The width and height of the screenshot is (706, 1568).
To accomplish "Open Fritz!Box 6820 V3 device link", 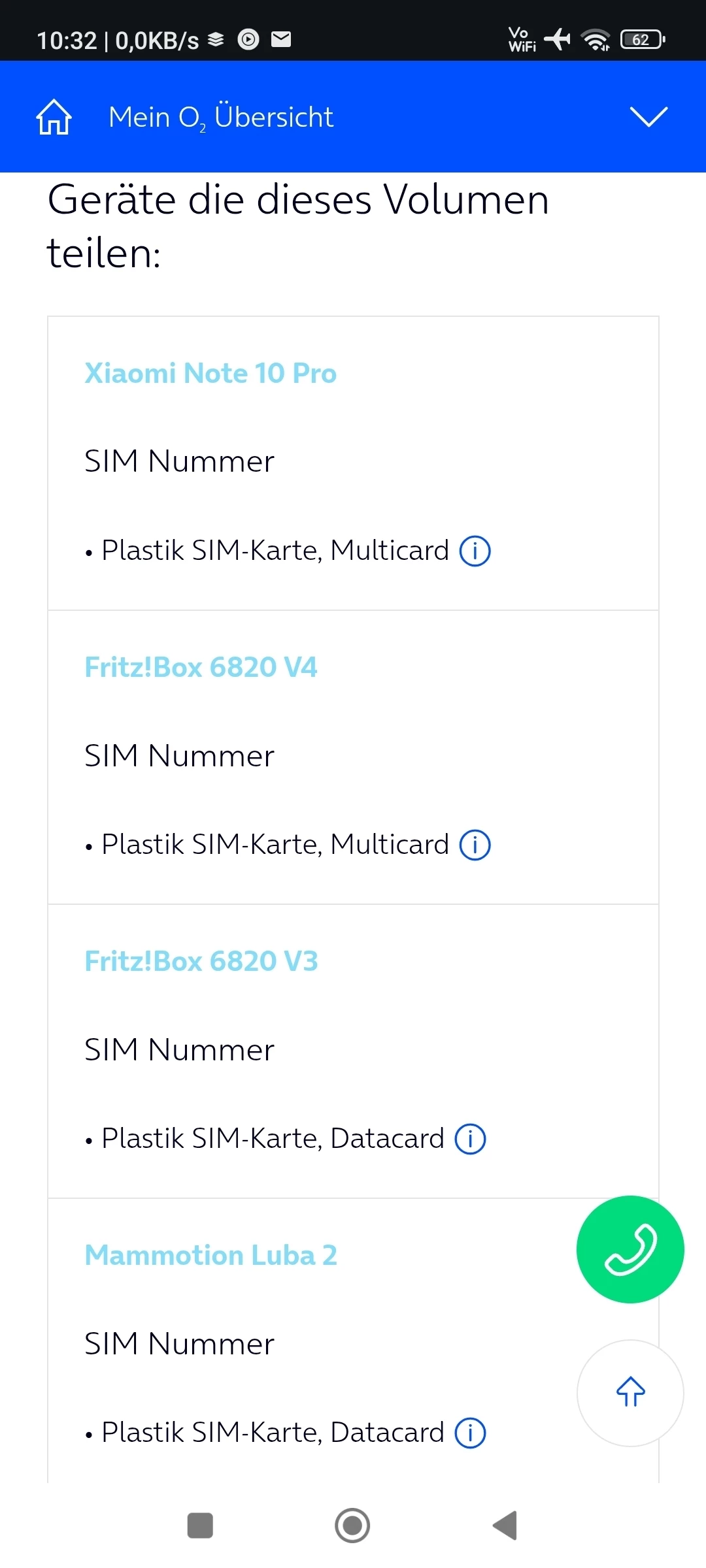I will coord(201,961).
